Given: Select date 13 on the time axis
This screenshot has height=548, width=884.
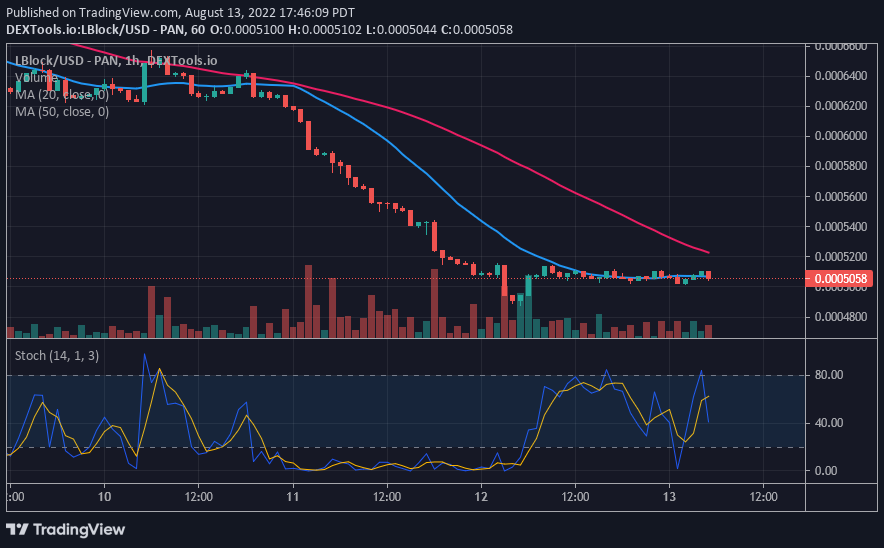Looking at the screenshot, I should click(x=669, y=497).
